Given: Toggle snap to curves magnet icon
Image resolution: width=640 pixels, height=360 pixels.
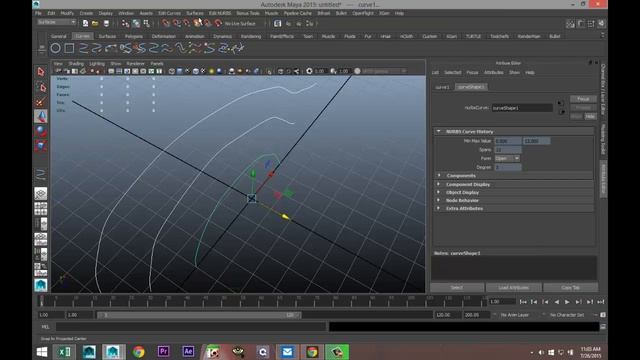Looking at the screenshot, I should pyautogui.click(x=176, y=24).
